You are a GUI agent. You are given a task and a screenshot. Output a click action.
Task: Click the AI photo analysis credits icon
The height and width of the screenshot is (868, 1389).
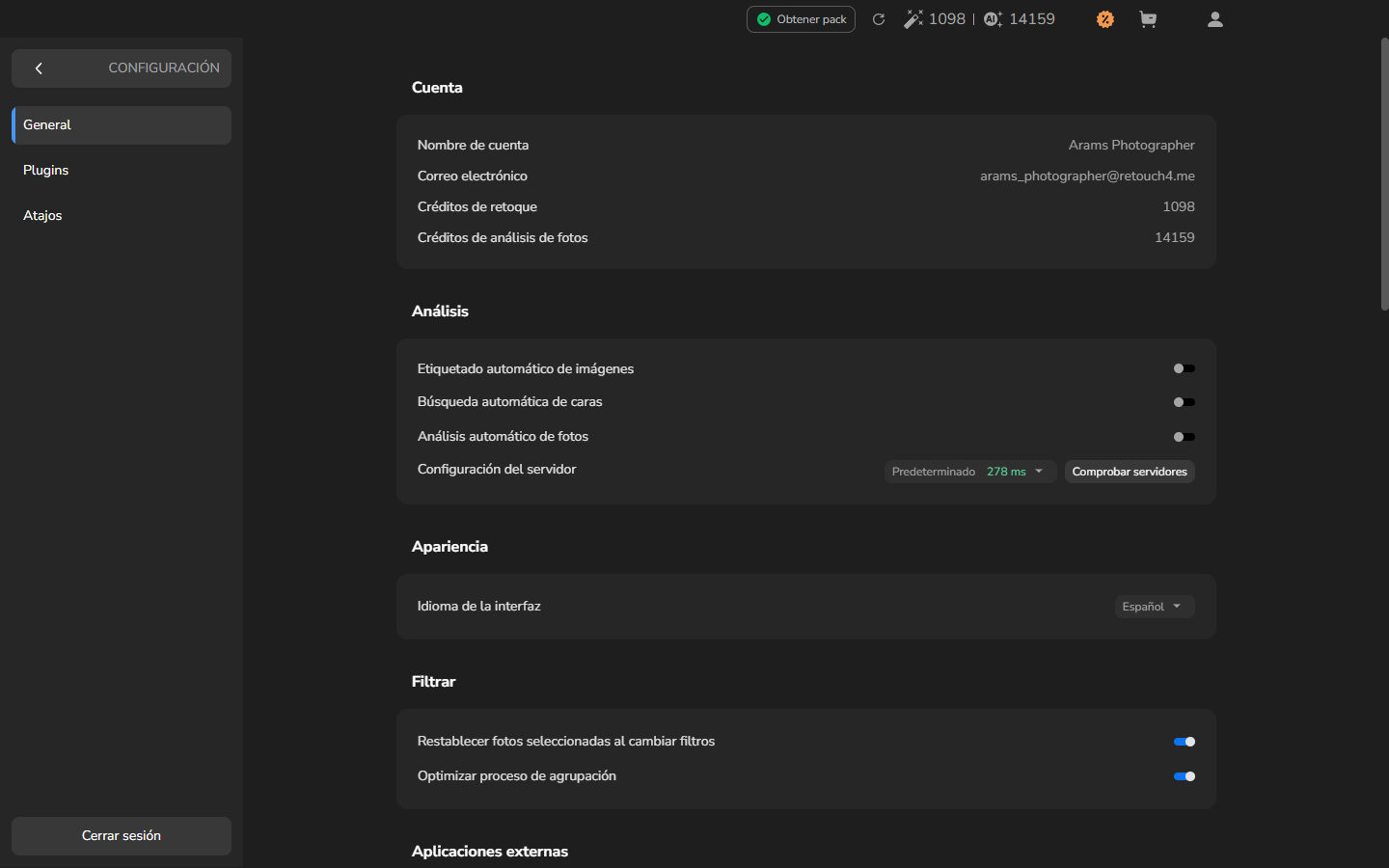tap(993, 19)
